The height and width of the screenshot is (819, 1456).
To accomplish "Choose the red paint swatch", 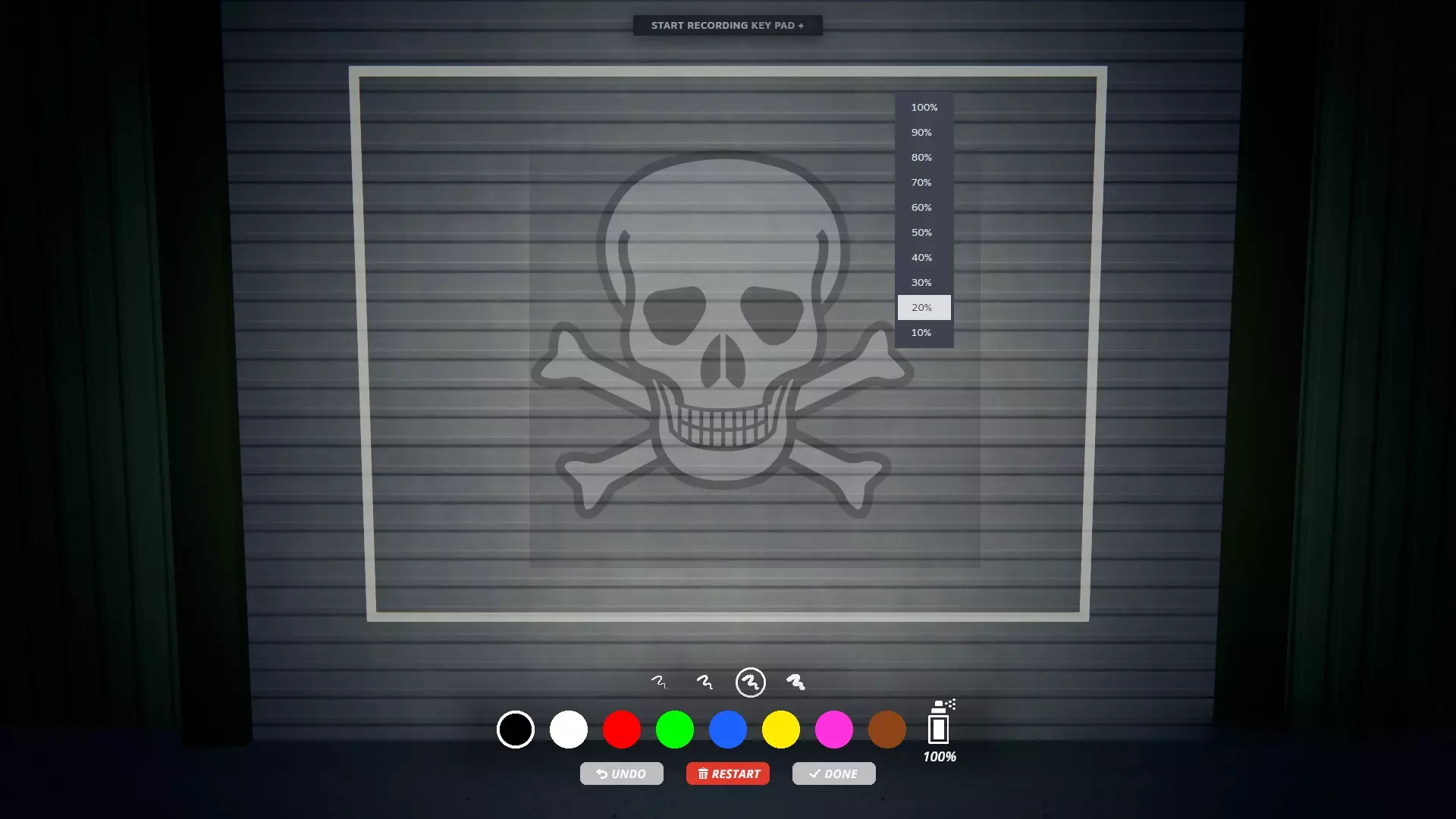I will pyautogui.click(x=622, y=730).
